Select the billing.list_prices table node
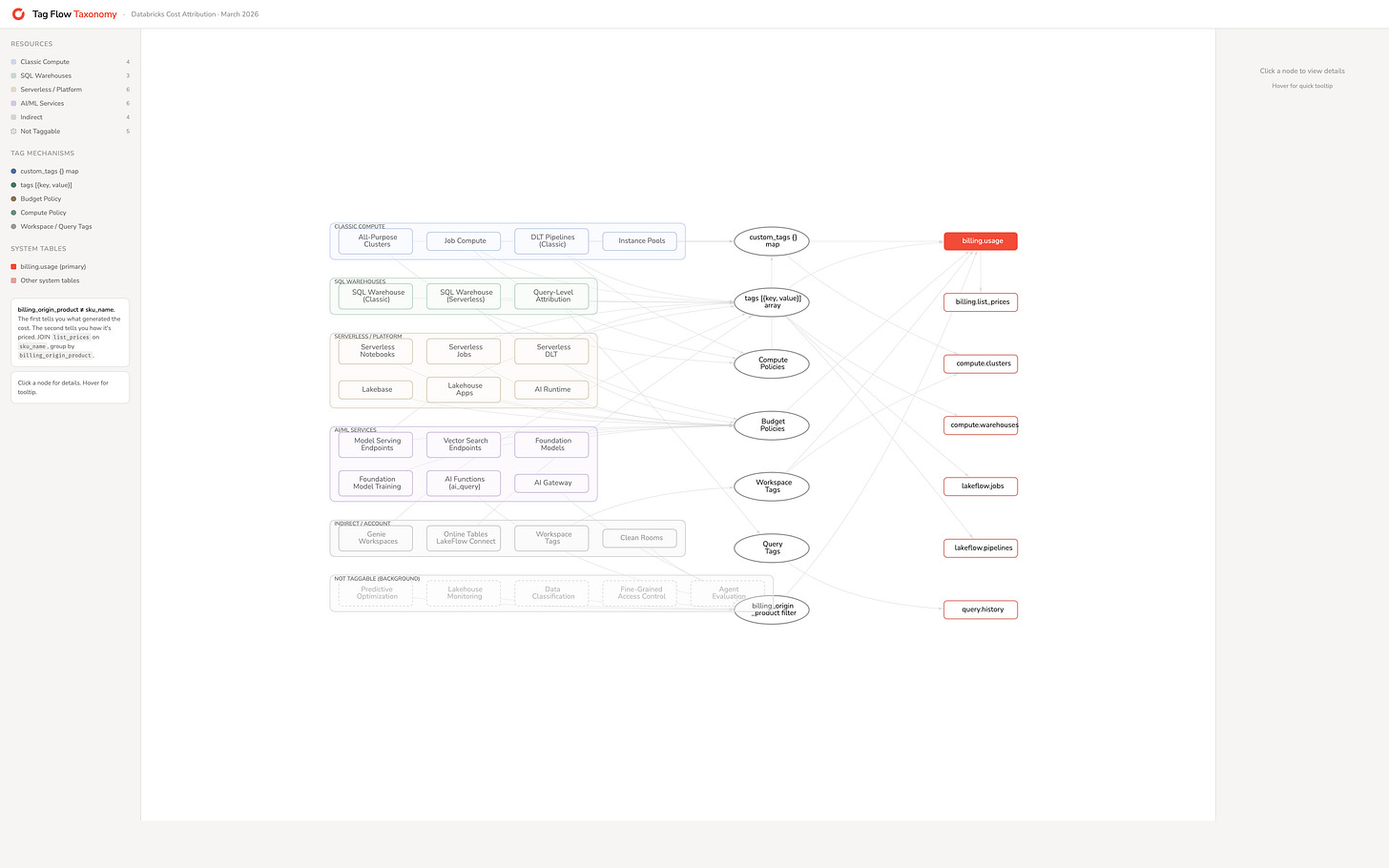1389x868 pixels. pyautogui.click(x=981, y=302)
